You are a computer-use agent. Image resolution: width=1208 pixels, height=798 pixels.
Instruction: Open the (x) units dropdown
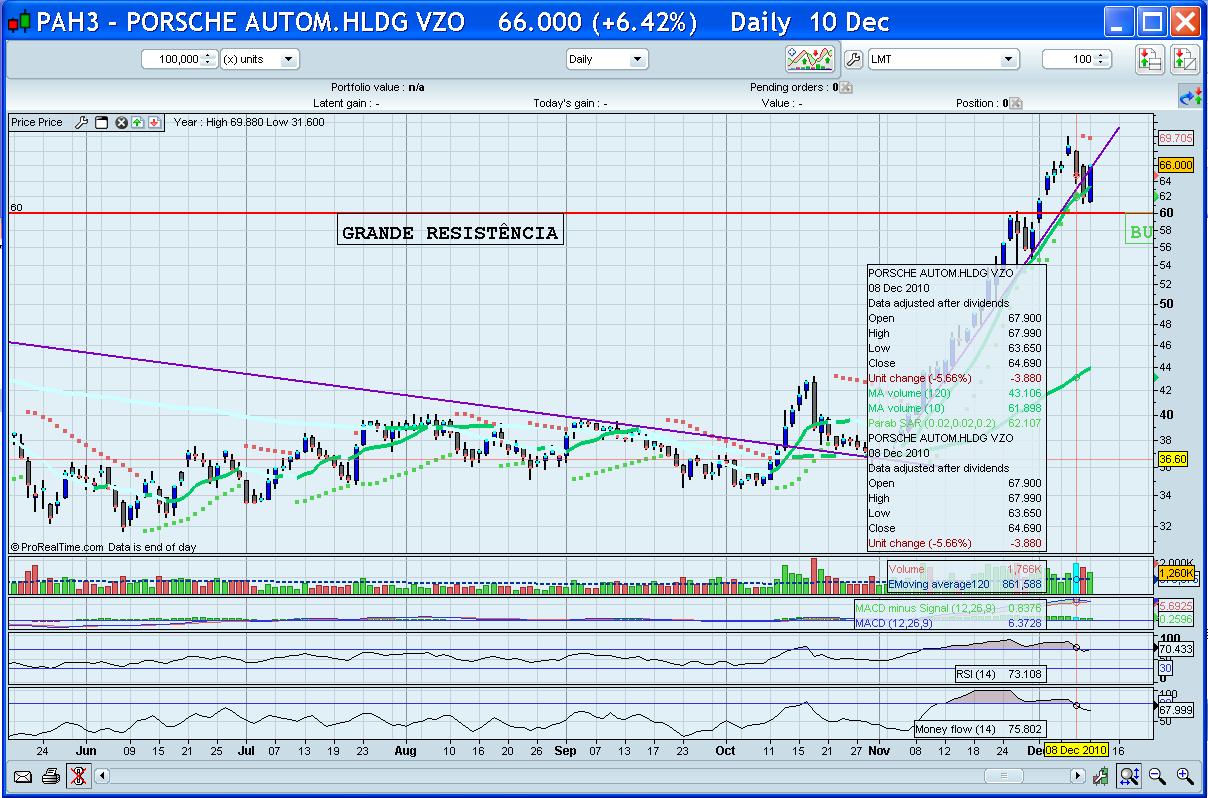pyautogui.click(x=259, y=59)
